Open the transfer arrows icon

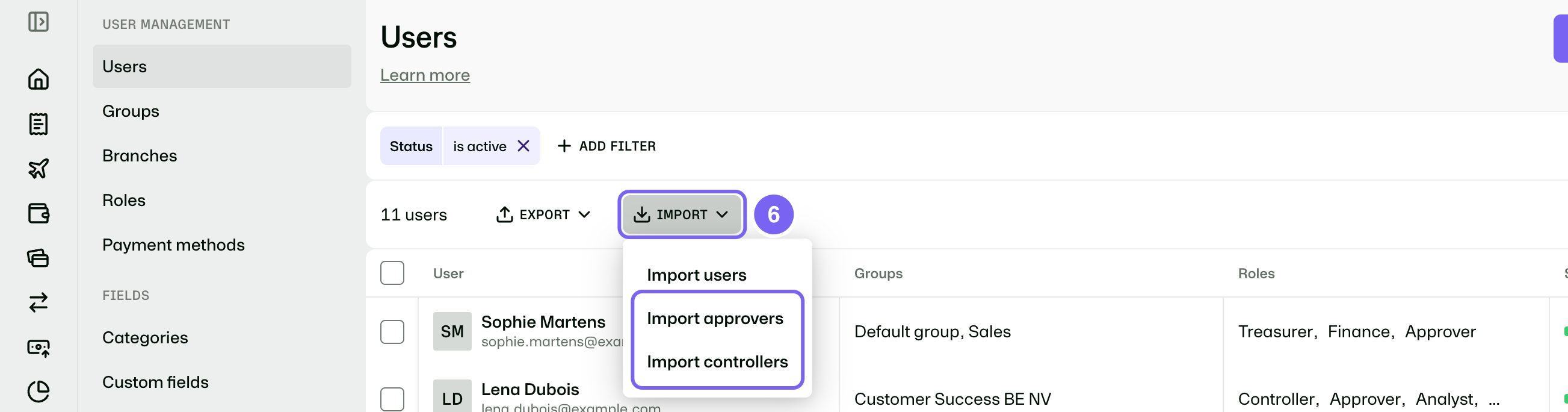pos(39,302)
